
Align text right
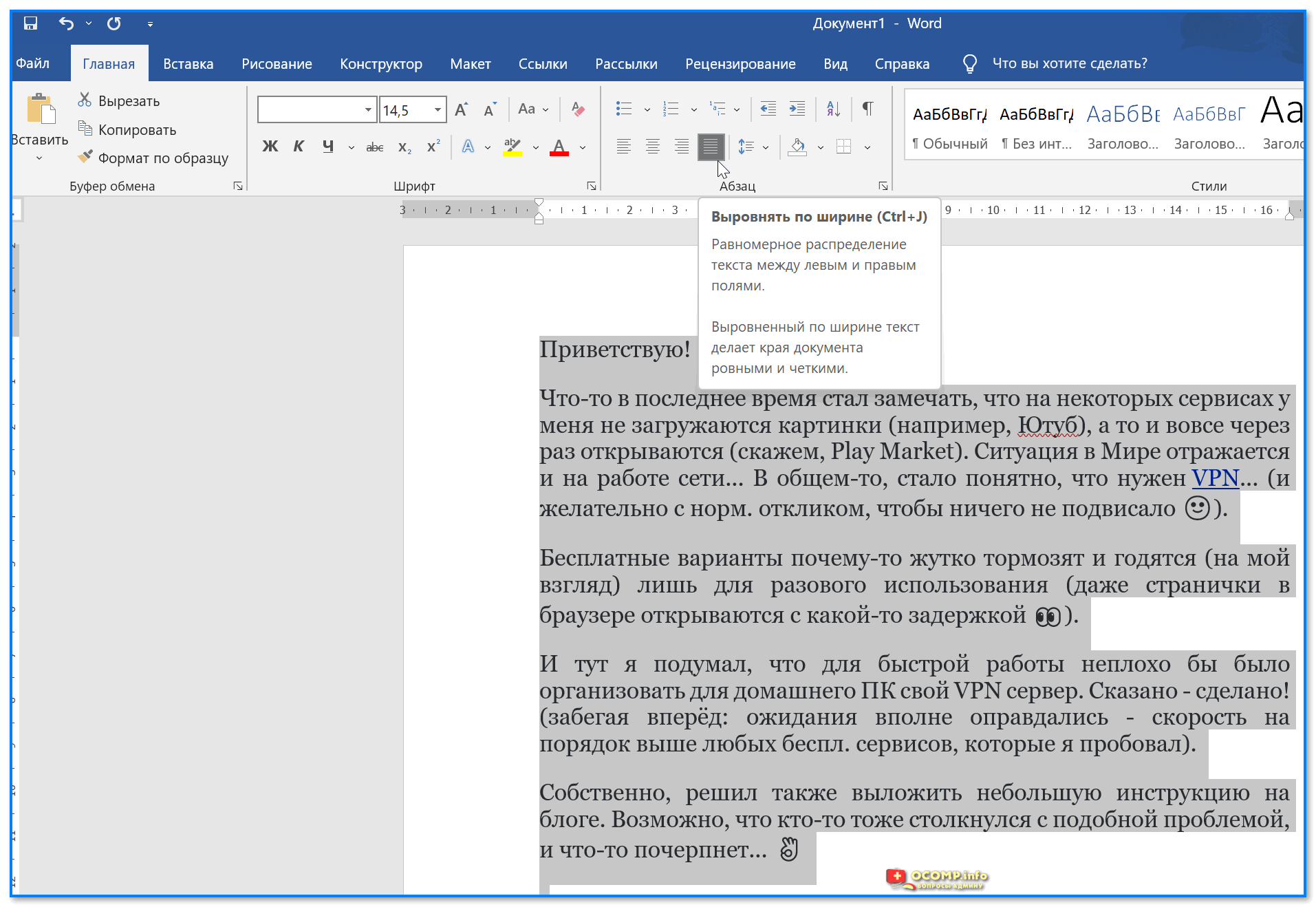click(682, 147)
